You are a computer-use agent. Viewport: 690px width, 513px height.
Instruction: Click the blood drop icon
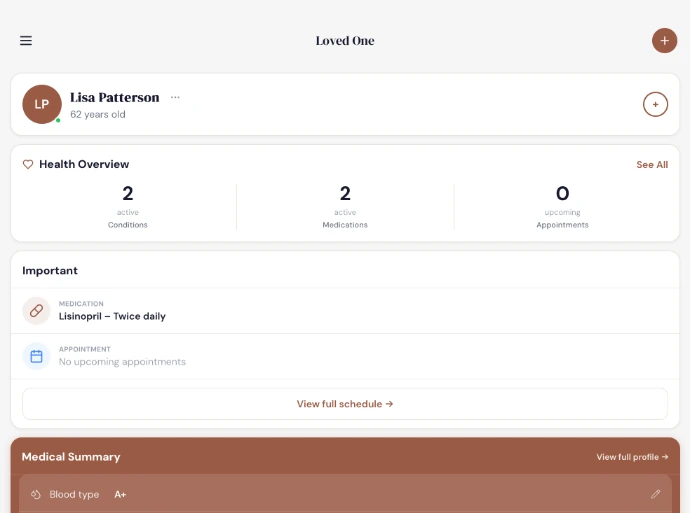tap(35, 494)
